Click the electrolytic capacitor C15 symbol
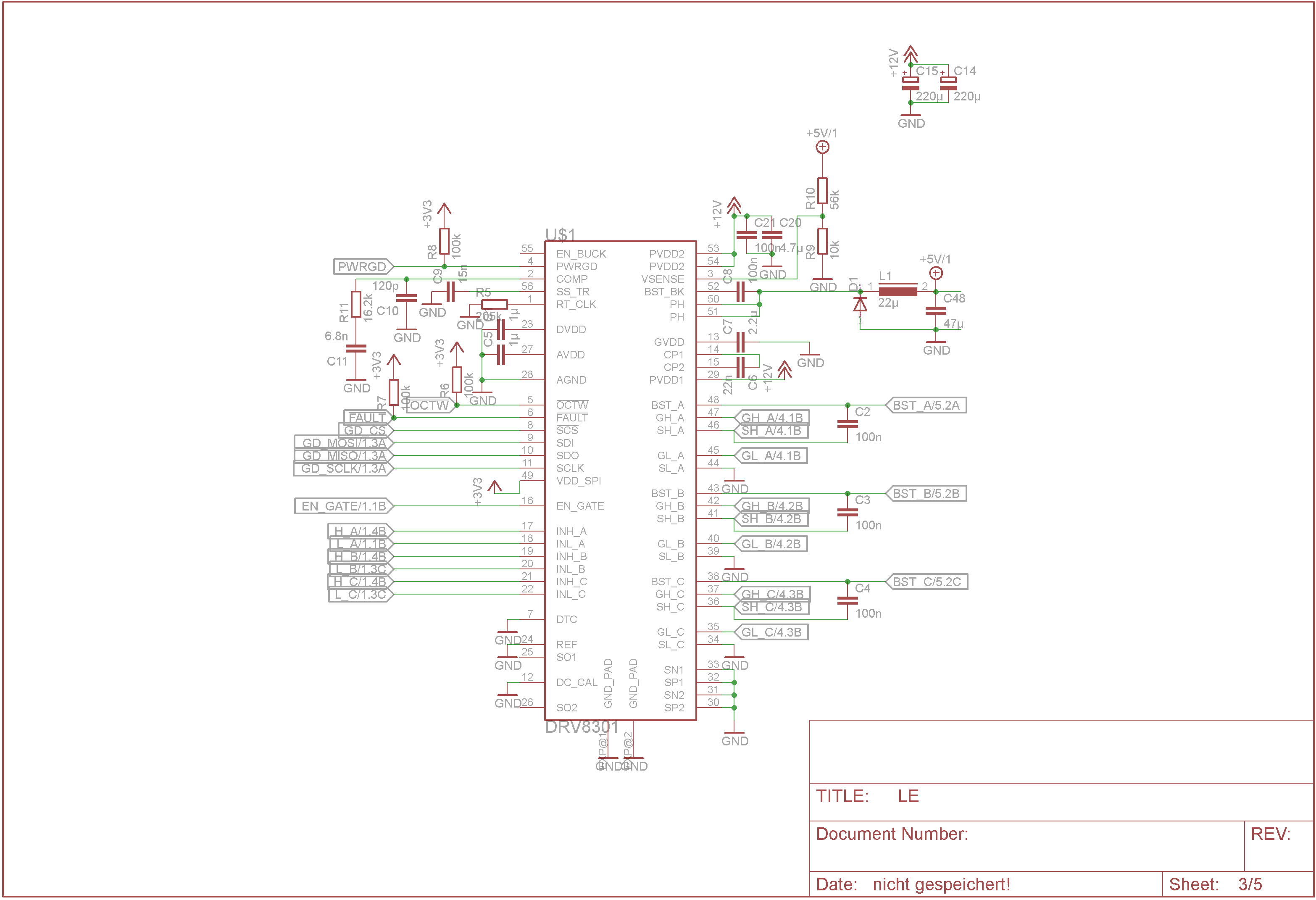The height and width of the screenshot is (900, 1316). [x=911, y=83]
